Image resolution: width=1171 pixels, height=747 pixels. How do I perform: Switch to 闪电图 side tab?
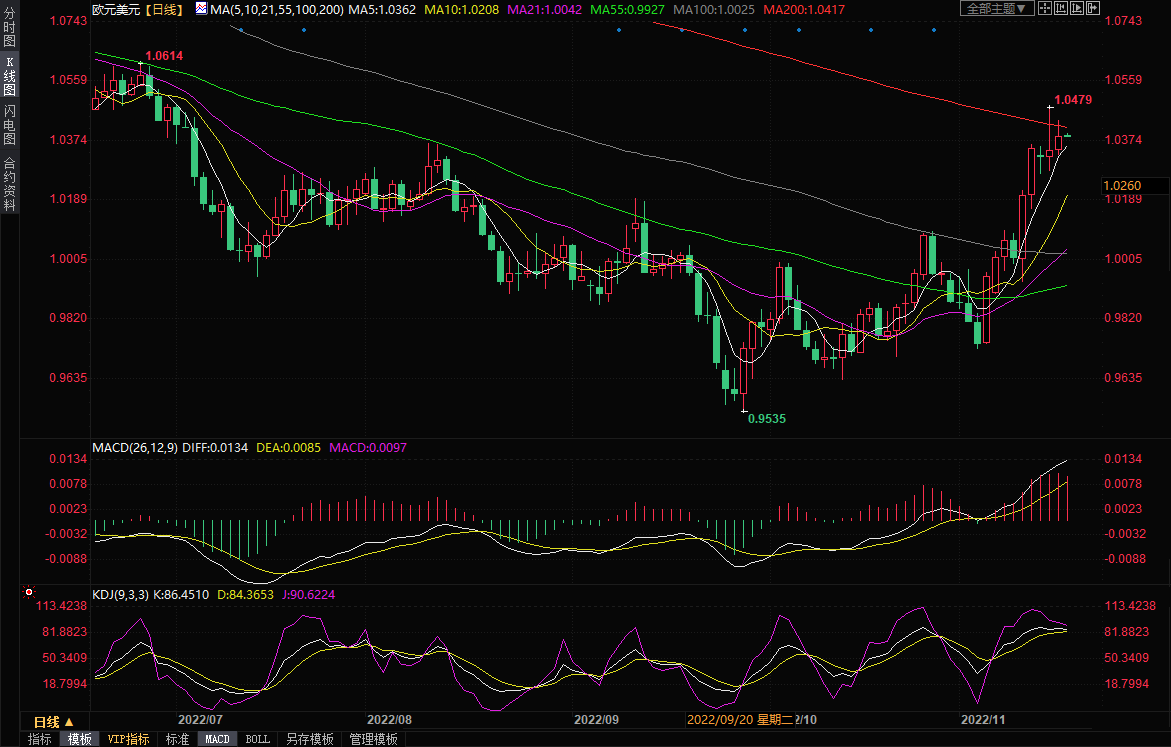click(x=9, y=123)
